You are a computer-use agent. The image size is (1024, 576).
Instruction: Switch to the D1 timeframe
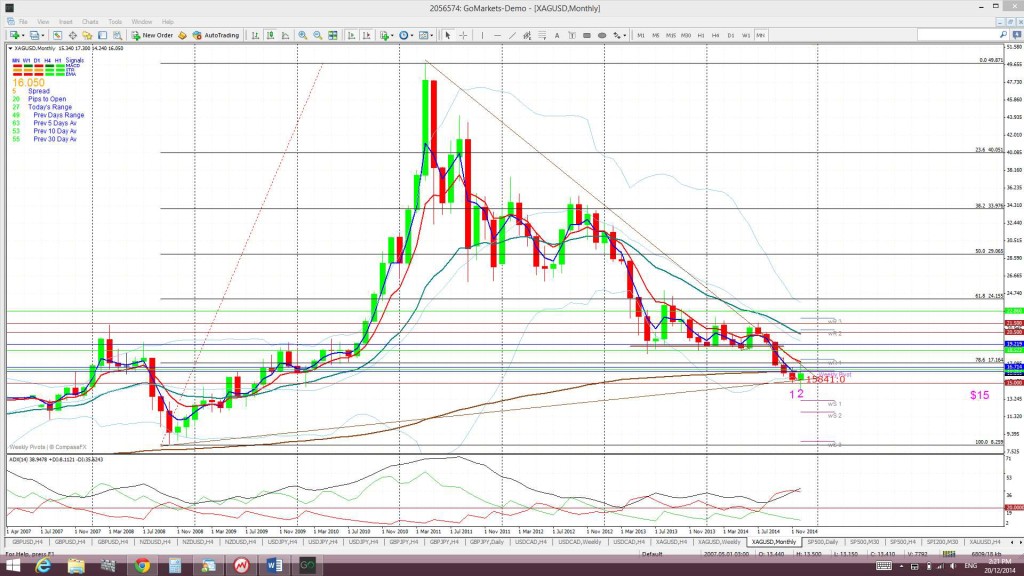click(731, 35)
